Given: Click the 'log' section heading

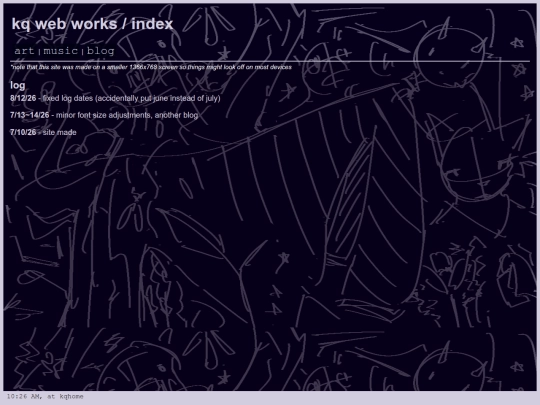Looking at the screenshot, I should coord(18,85).
